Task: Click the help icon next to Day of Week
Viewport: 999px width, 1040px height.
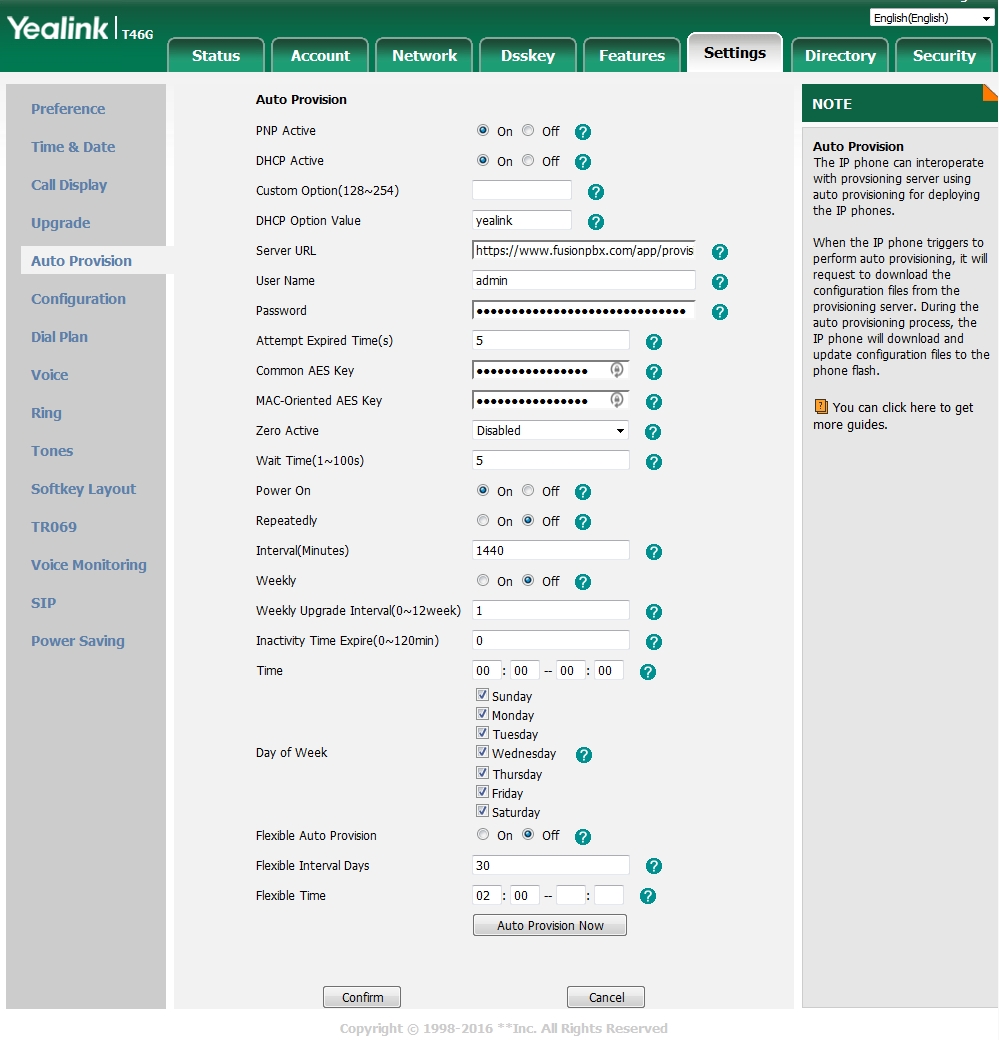Action: (584, 755)
